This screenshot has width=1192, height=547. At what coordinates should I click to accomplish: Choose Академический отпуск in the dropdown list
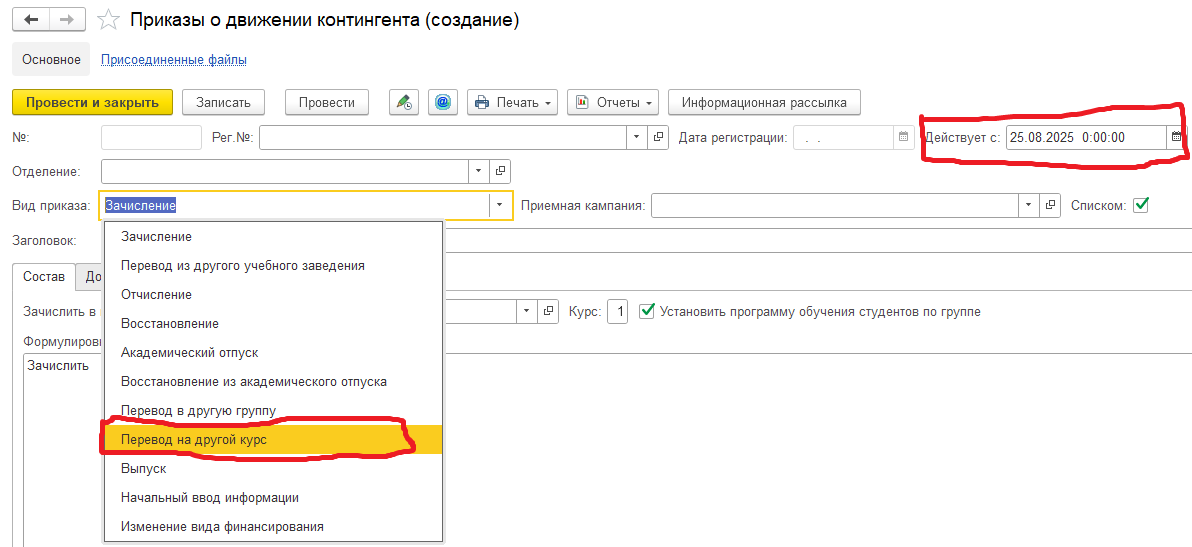tap(189, 353)
